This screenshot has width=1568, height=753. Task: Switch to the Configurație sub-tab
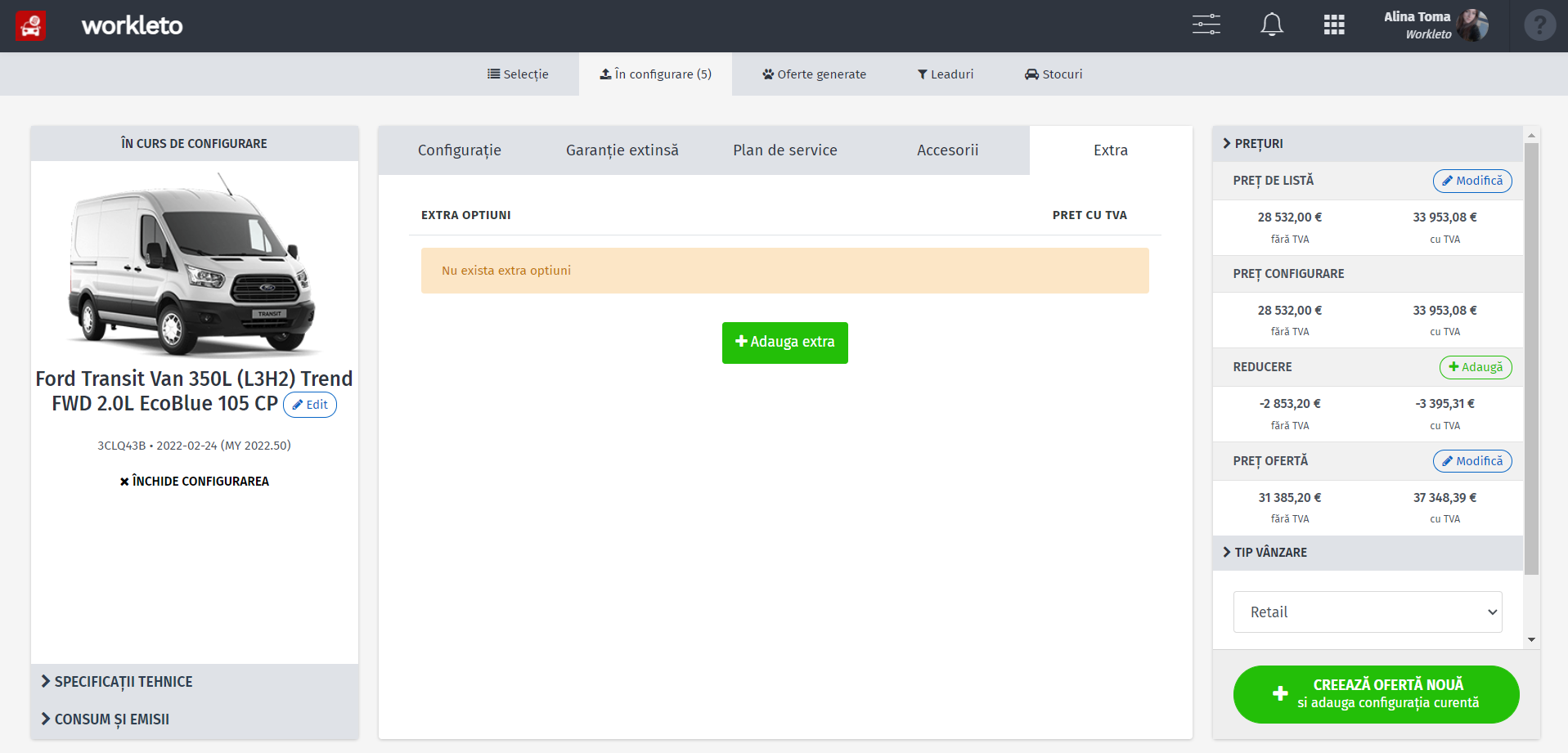[x=460, y=150]
